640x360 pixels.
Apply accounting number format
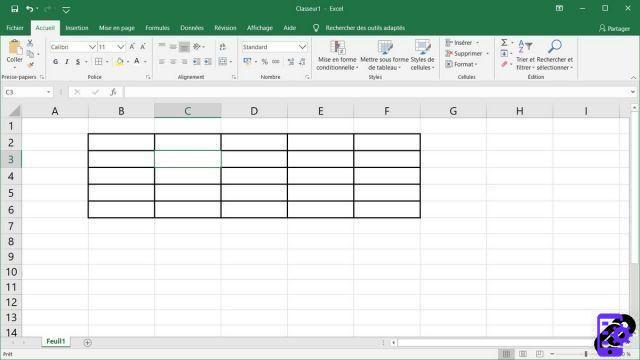coord(247,62)
